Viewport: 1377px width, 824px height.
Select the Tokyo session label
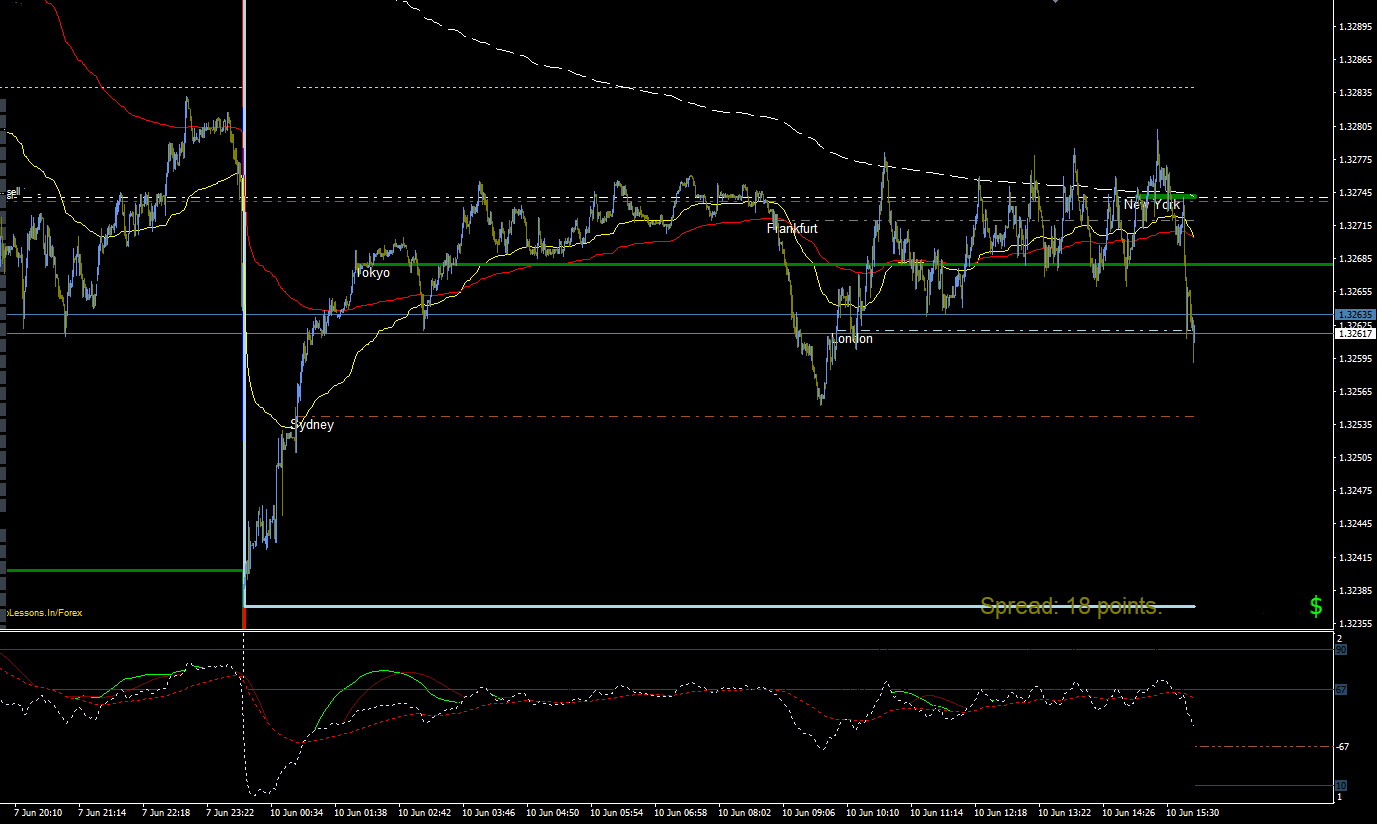372,273
